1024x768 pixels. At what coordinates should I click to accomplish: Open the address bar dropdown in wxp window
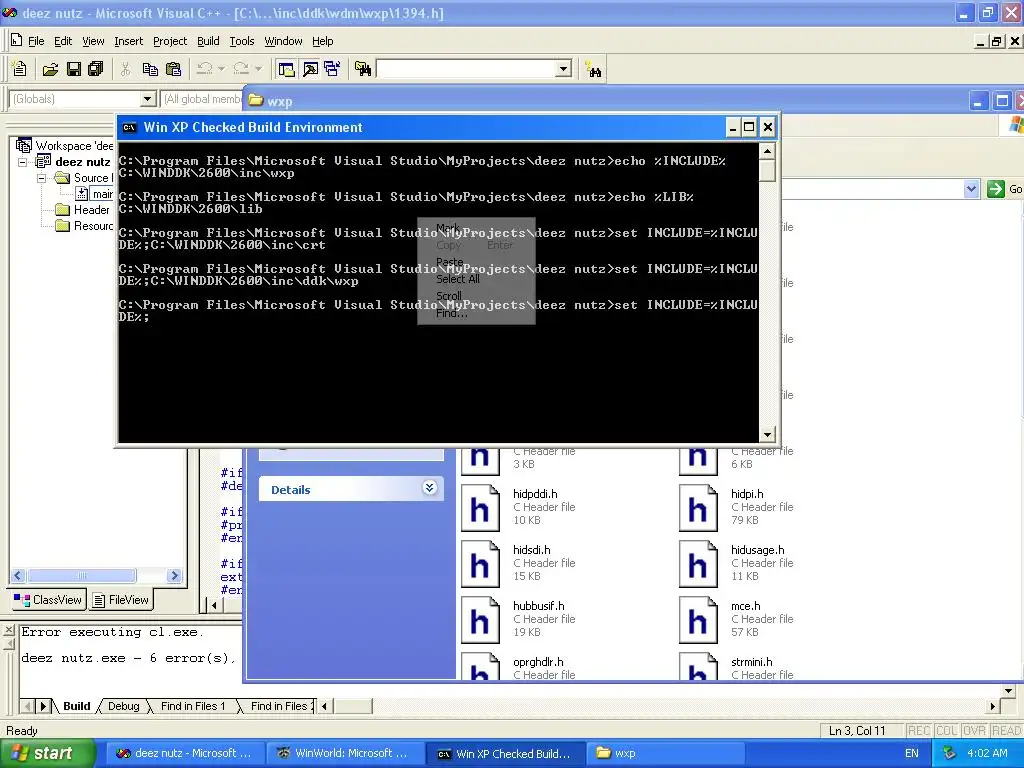coord(971,189)
